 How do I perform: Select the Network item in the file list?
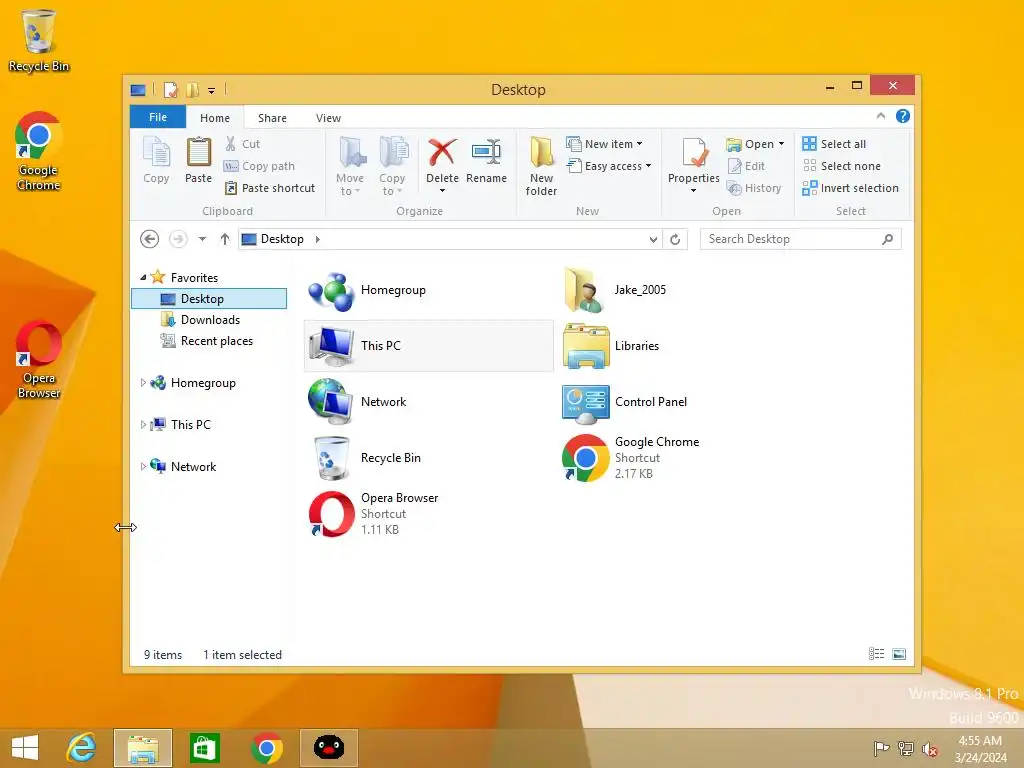point(429,402)
